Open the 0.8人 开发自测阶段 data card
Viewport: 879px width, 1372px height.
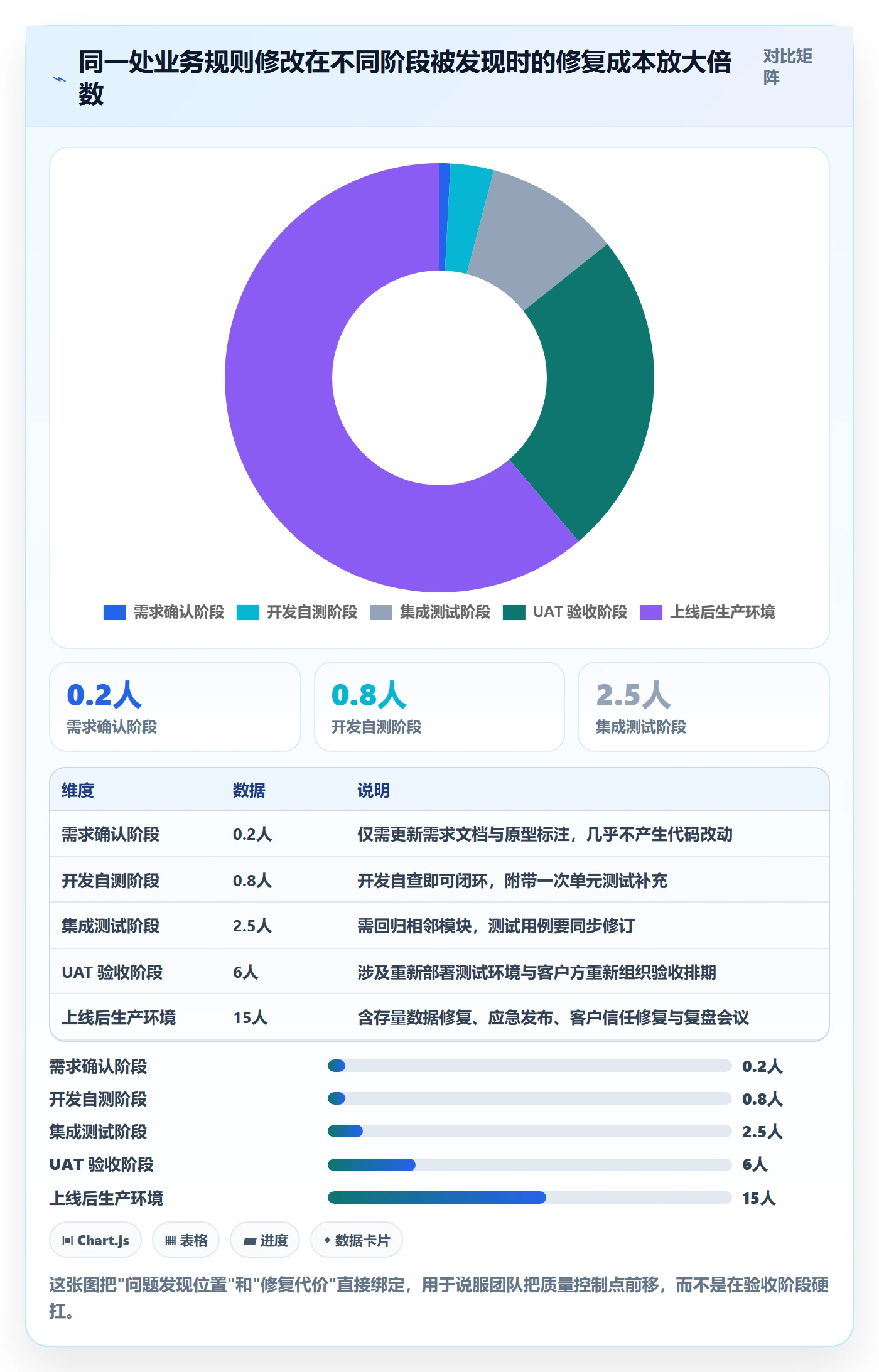[439, 707]
